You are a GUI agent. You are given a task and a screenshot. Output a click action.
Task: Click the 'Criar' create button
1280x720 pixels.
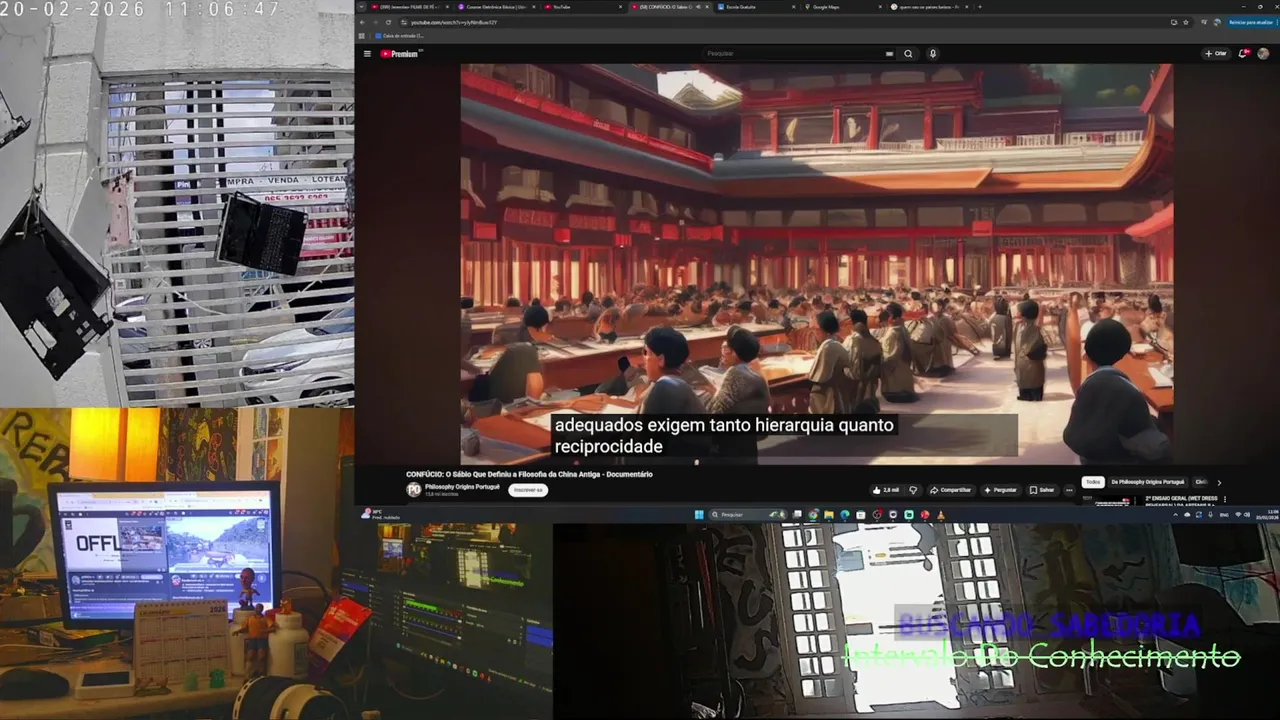(x=1216, y=54)
